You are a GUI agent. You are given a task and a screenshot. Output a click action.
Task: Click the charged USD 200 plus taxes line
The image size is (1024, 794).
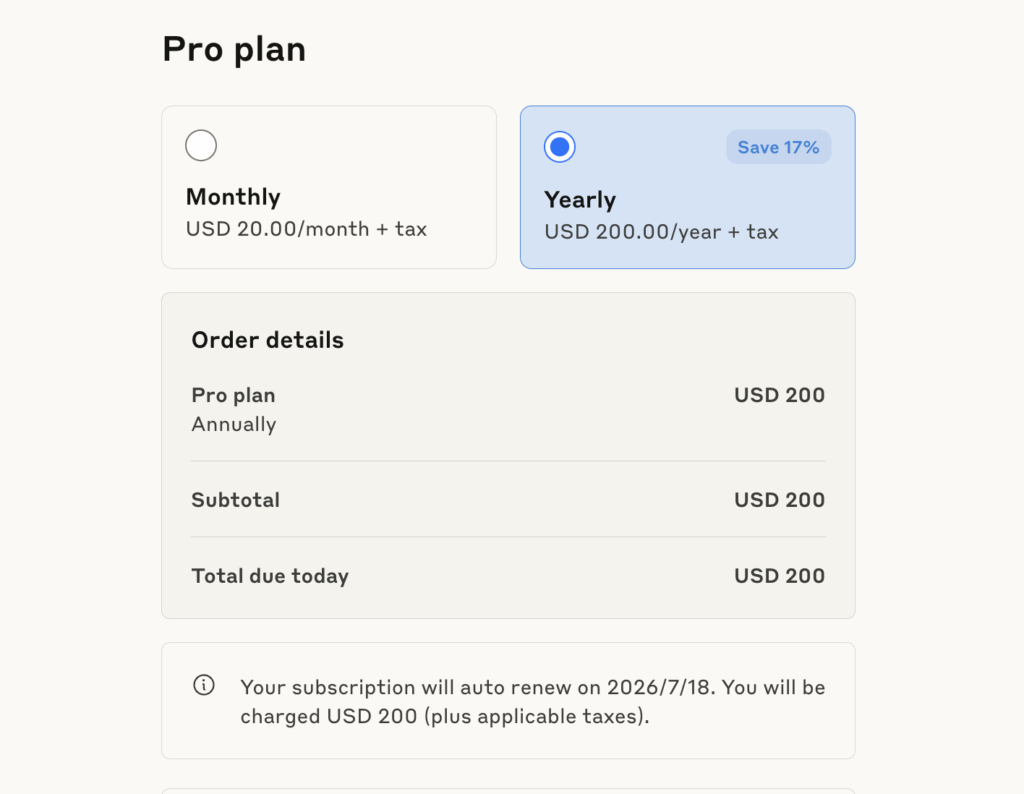point(445,717)
